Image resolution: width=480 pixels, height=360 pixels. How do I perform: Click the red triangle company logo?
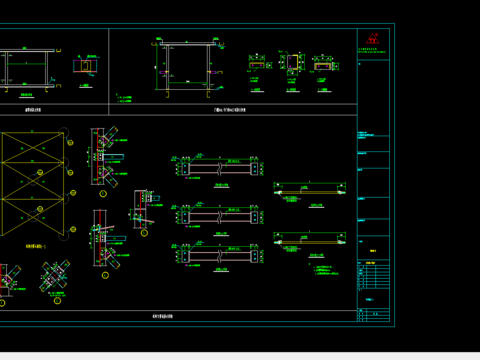coord(372,38)
